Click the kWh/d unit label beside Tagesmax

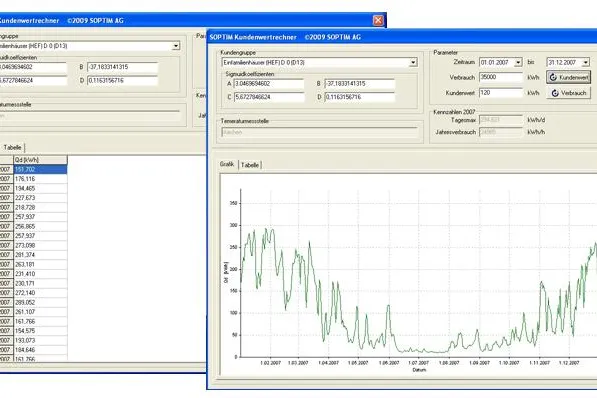tap(536, 120)
